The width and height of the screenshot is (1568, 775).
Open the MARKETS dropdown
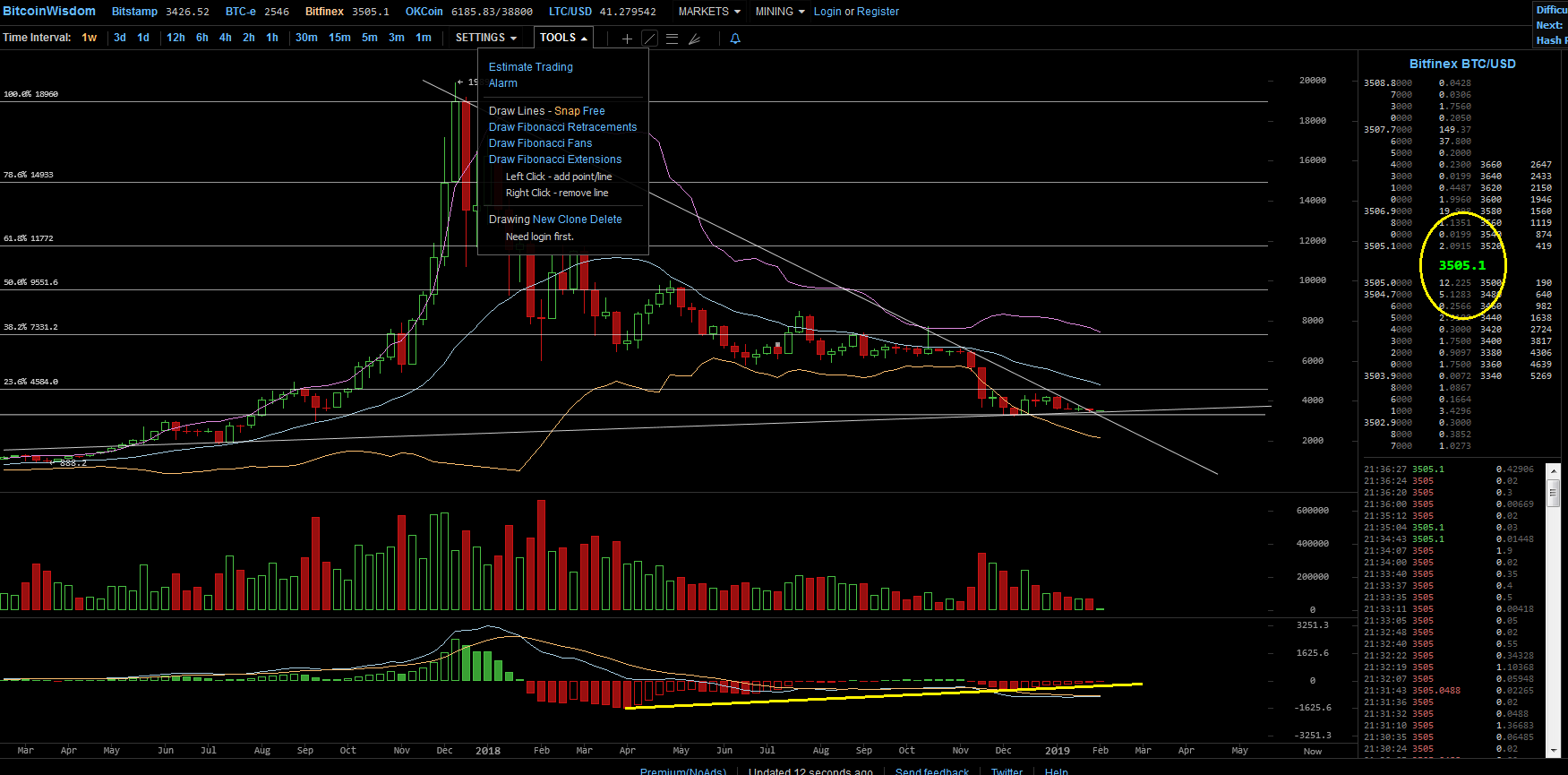709,12
